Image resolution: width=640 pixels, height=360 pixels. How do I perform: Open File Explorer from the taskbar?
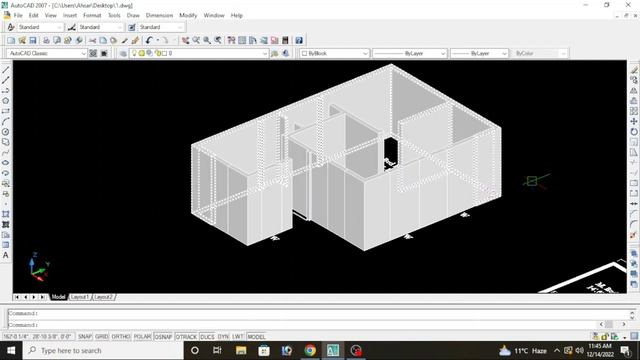click(241, 351)
